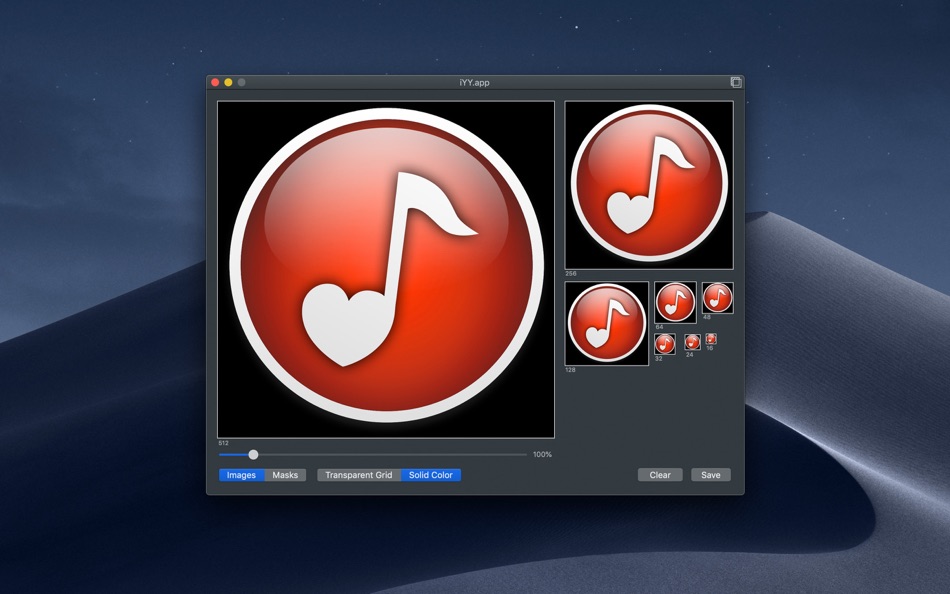This screenshot has width=950, height=594.
Task: Pick the 64 size icon thumbnail
Action: [676, 302]
